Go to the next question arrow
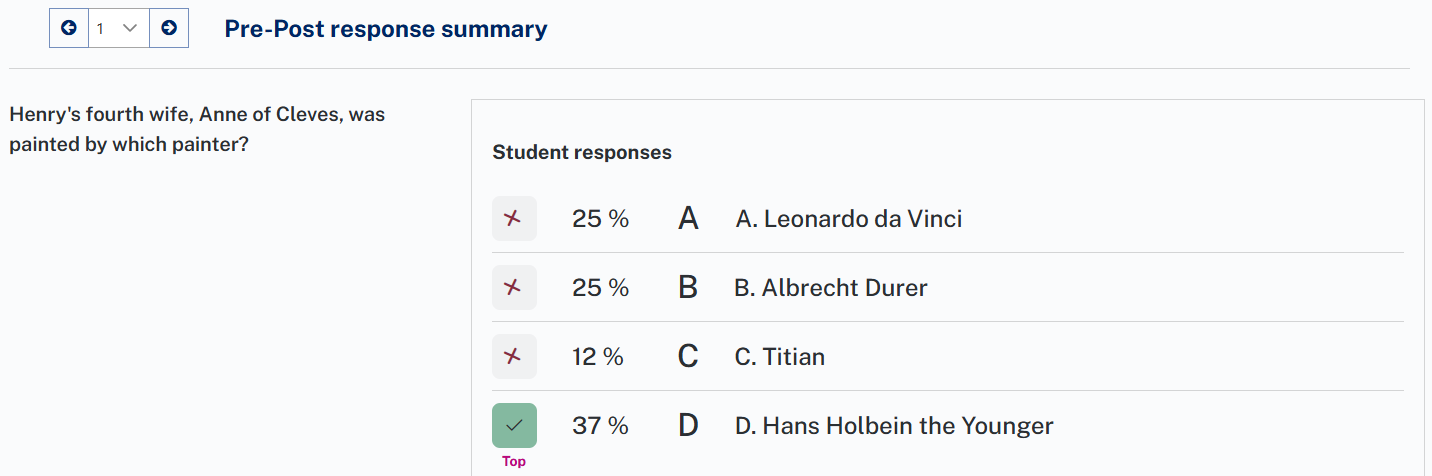The image size is (1432, 476). point(169,28)
